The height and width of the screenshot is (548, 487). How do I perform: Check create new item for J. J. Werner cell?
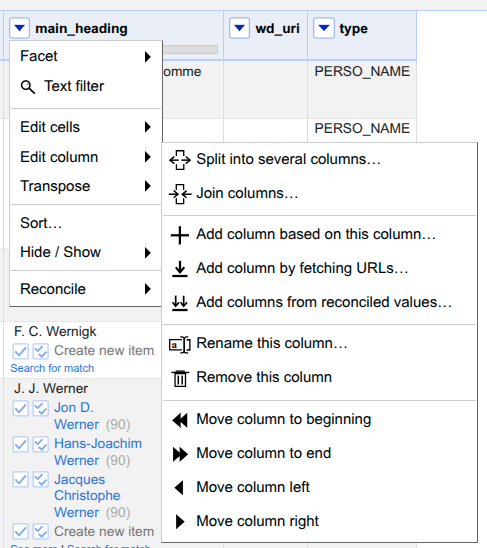(x=20, y=532)
